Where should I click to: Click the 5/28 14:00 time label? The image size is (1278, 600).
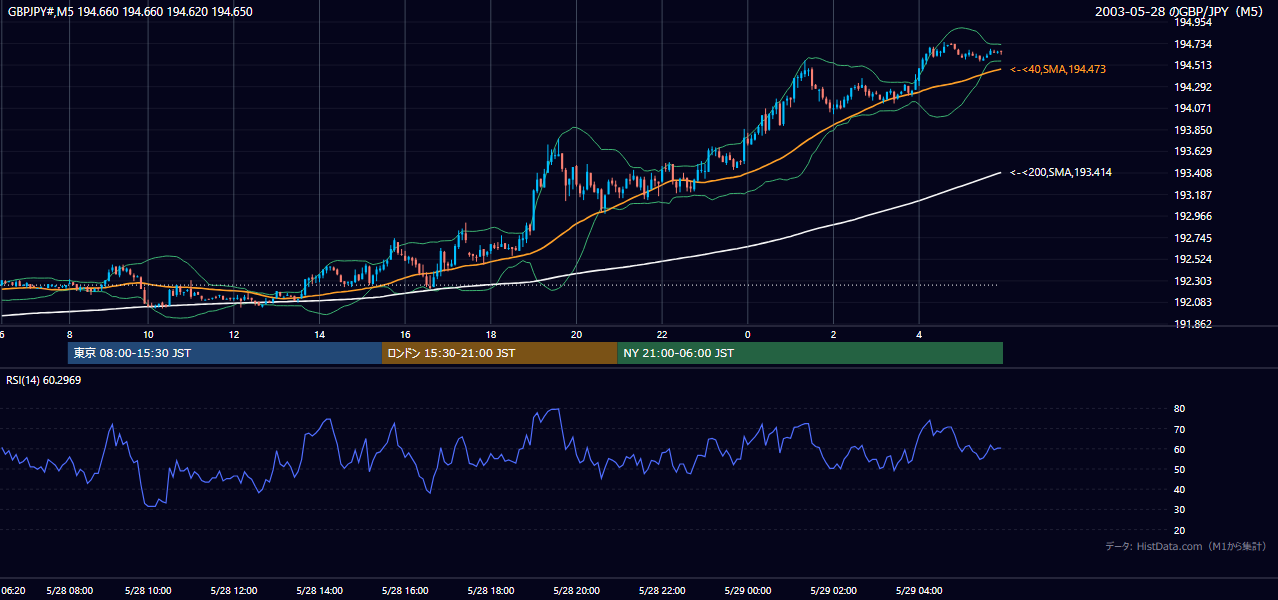coord(320,590)
